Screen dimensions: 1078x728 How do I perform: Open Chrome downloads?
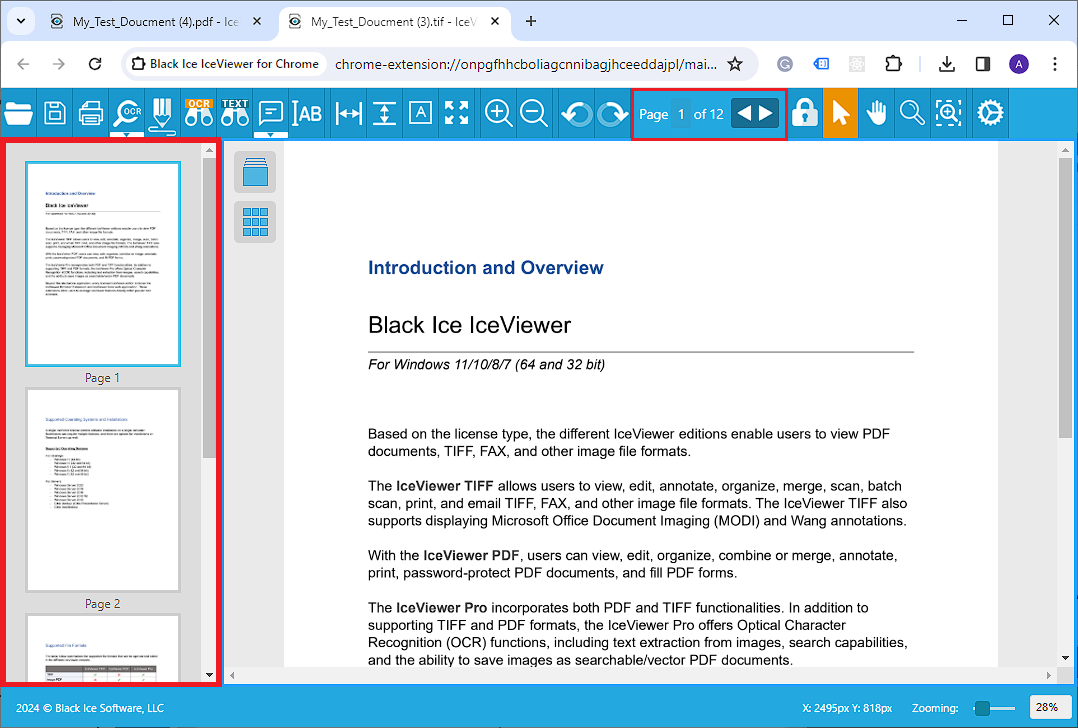(947, 64)
